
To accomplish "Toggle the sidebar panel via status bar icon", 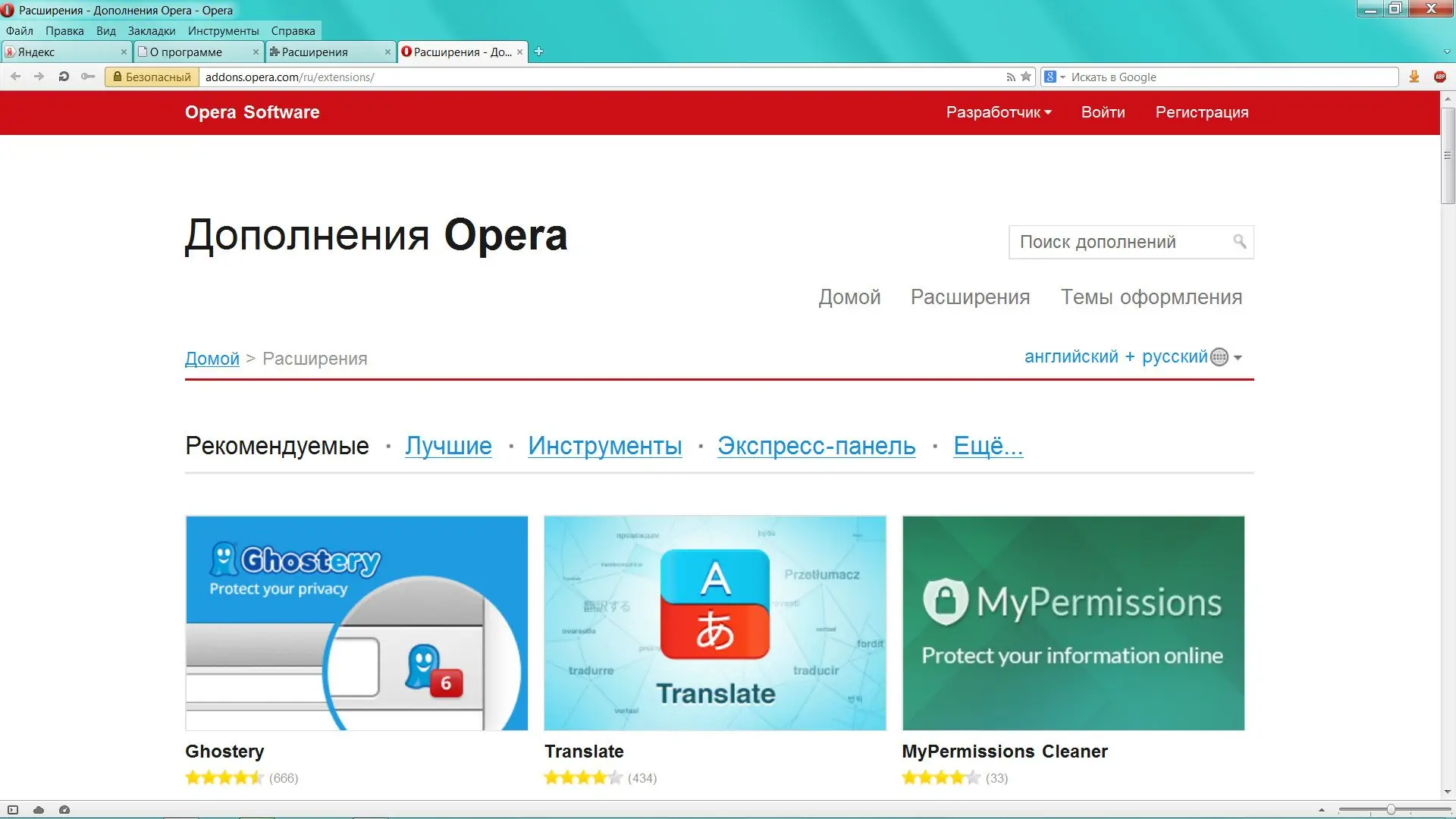I will (12, 810).
